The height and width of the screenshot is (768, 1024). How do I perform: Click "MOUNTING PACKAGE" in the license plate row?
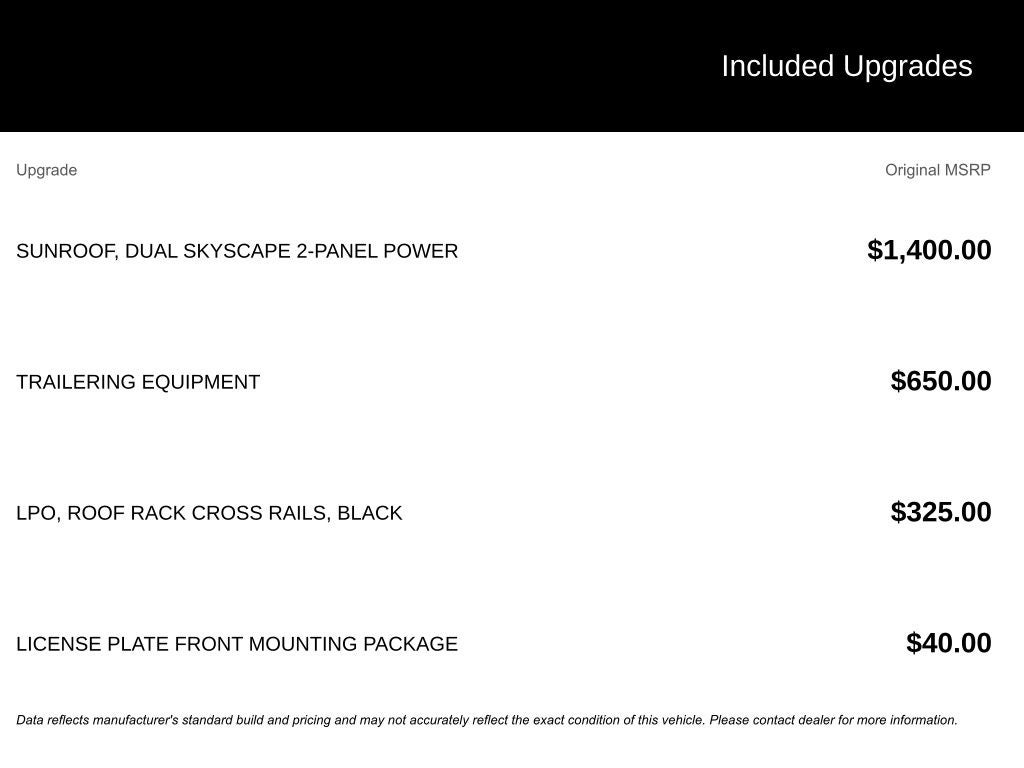353,644
